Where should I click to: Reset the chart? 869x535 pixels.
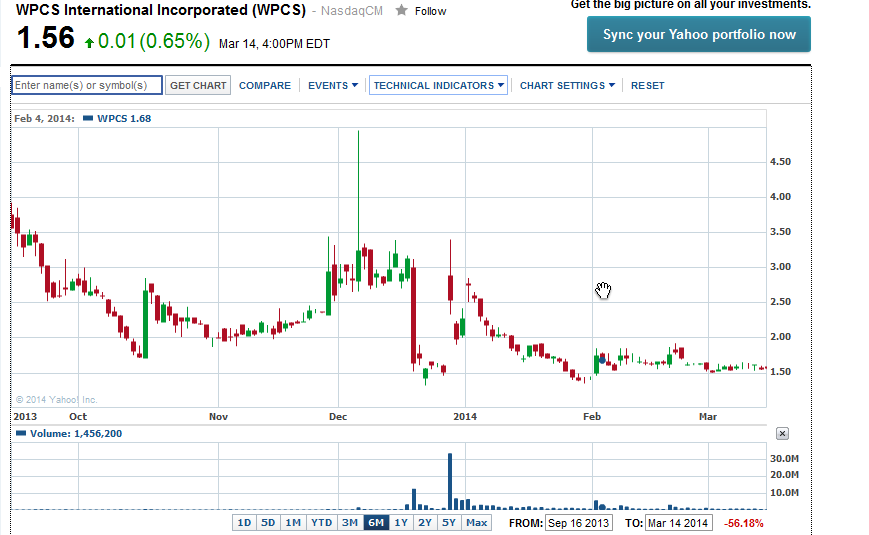(x=647, y=85)
